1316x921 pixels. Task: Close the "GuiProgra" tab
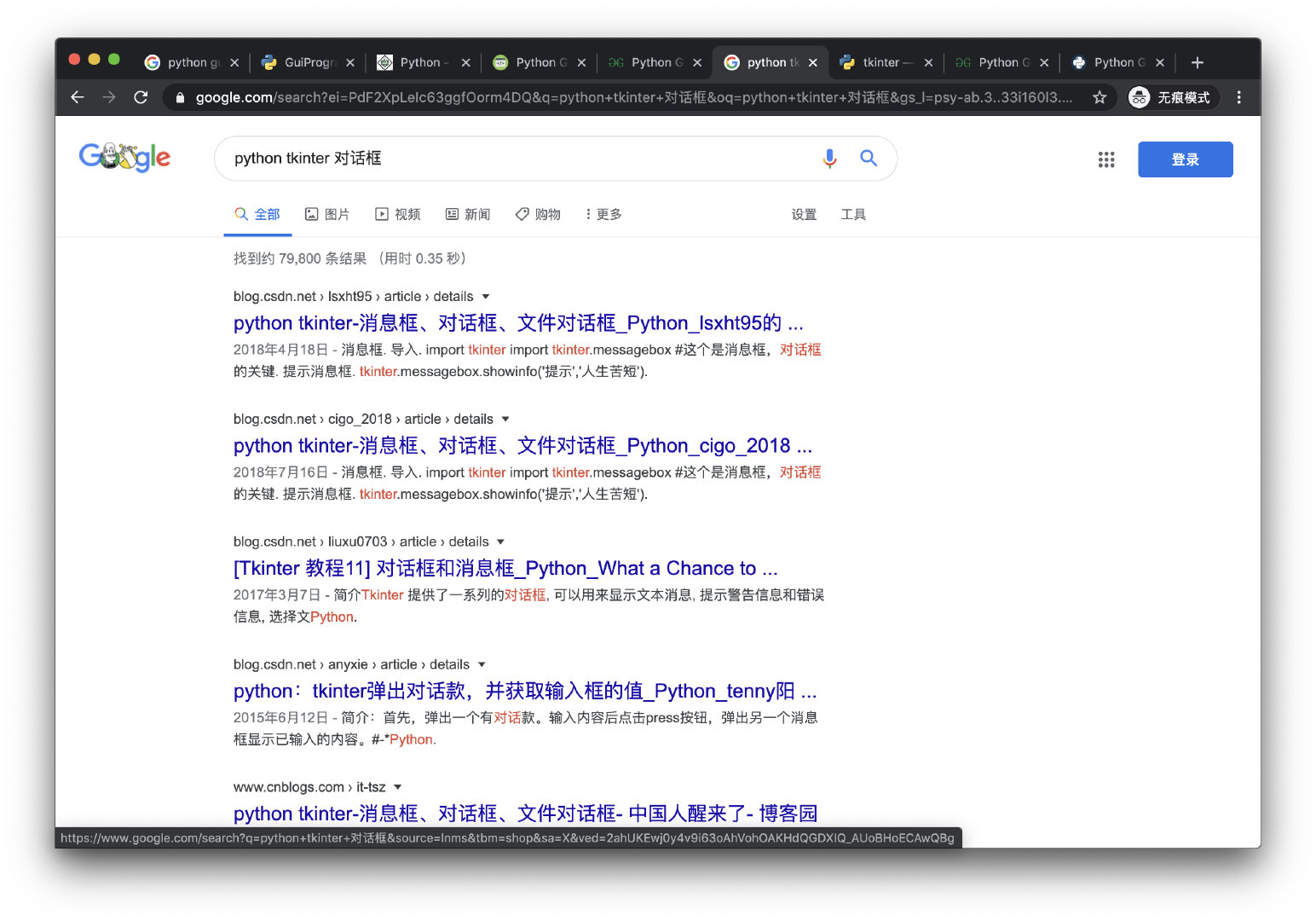[x=350, y=62]
